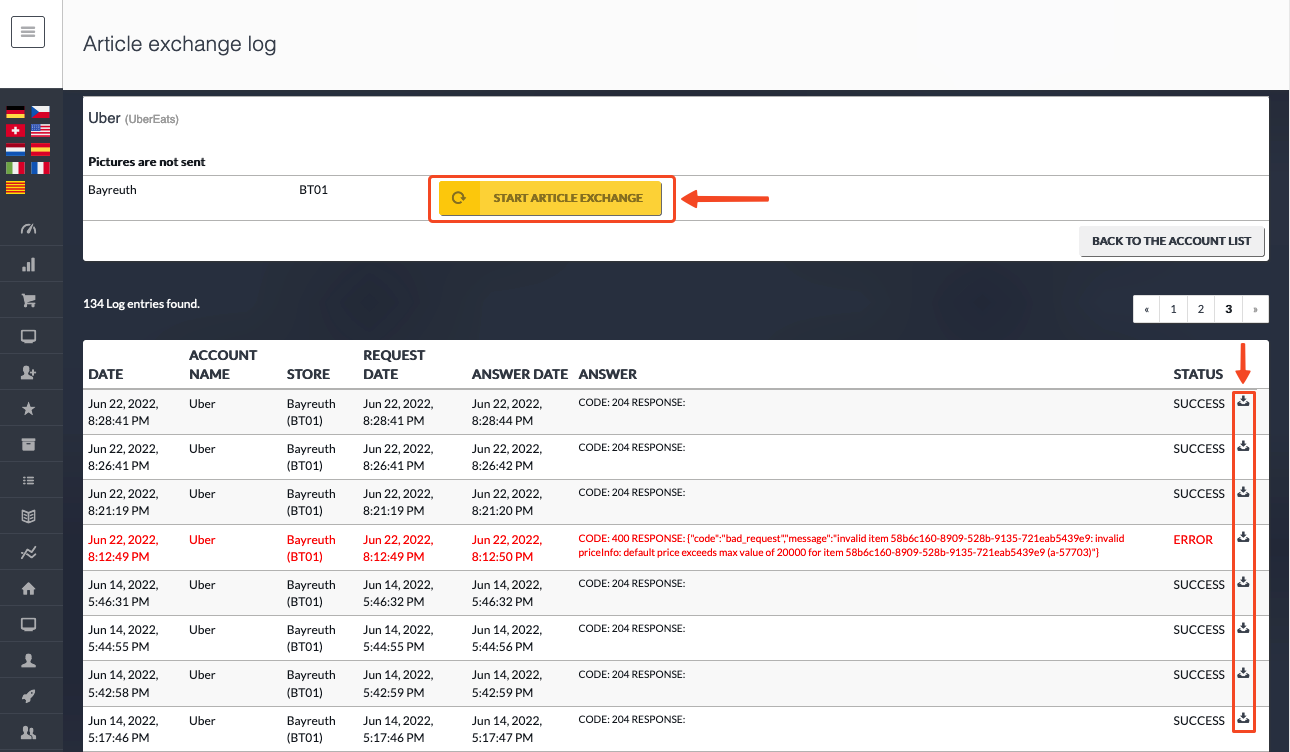This screenshot has height=752, width=1290.
Task: Open the bar chart statistics sidebar icon
Action: [x=29, y=265]
